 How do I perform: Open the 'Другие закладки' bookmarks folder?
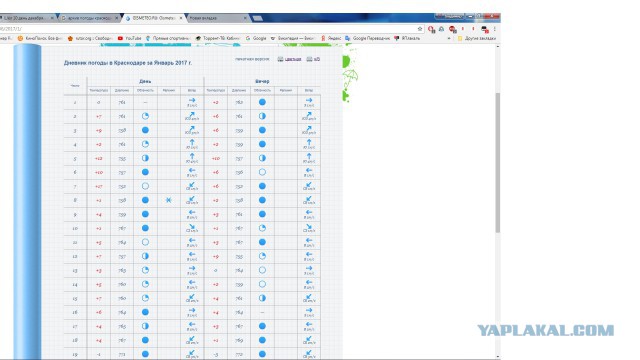pos(476,38)
